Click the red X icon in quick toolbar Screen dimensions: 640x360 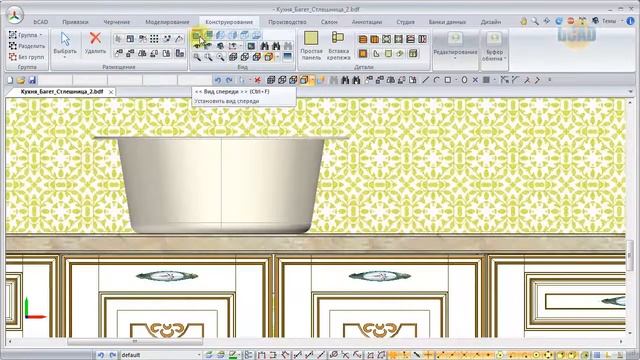click(257, 80)
